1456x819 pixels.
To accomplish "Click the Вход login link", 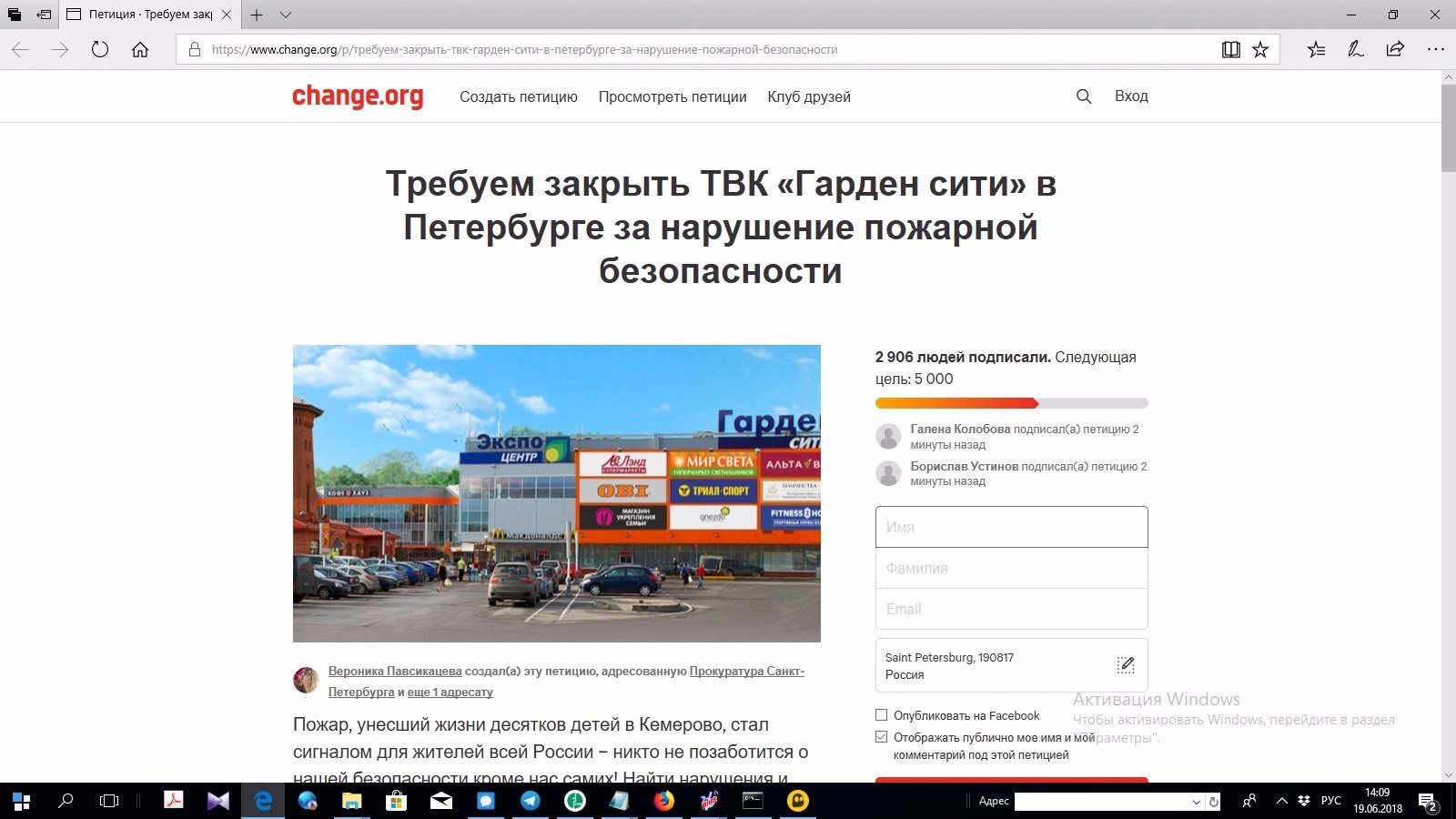I will pos(1131,96).
